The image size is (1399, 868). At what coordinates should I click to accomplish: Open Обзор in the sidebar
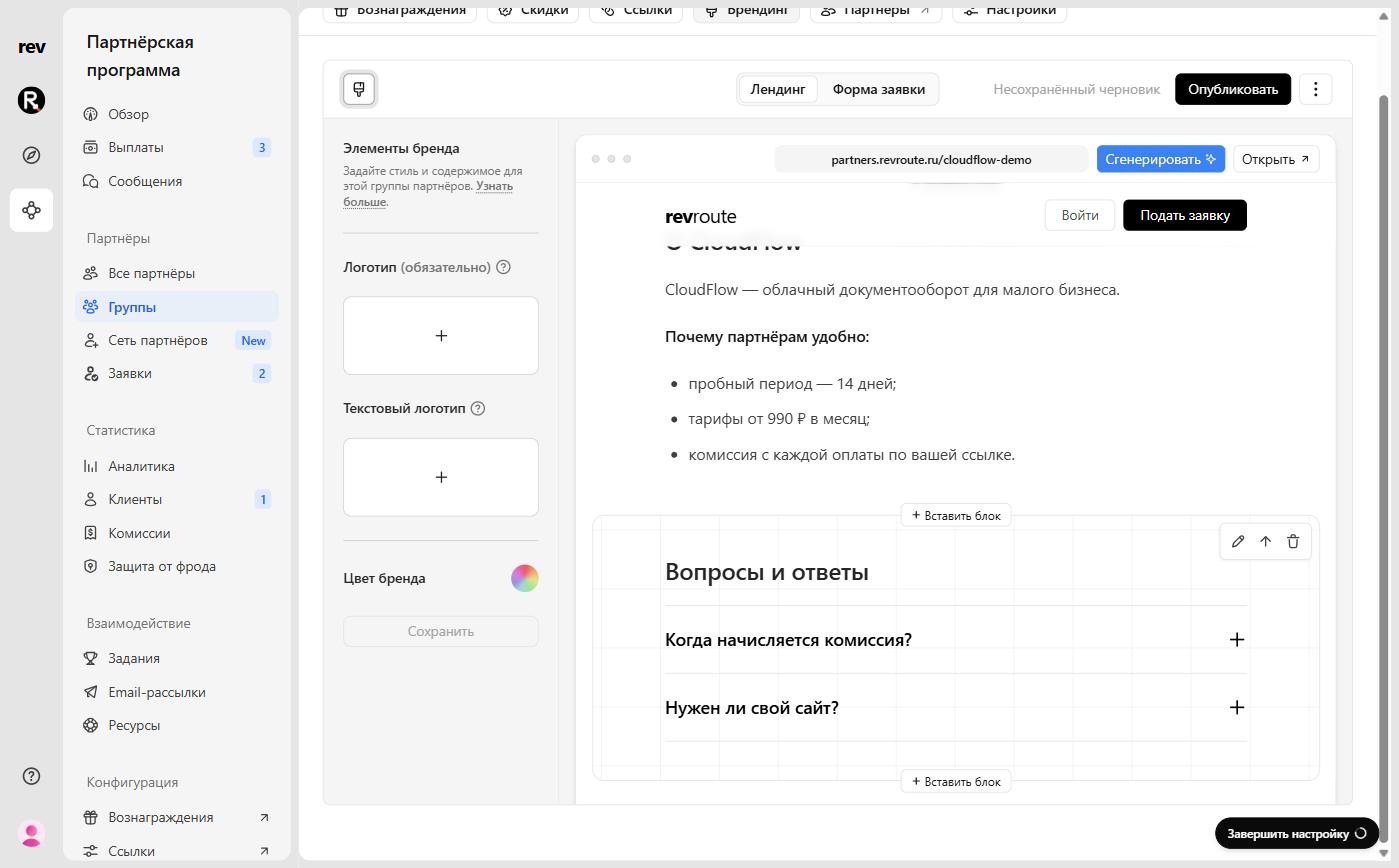pyautogui.click(x=177, y=114)
